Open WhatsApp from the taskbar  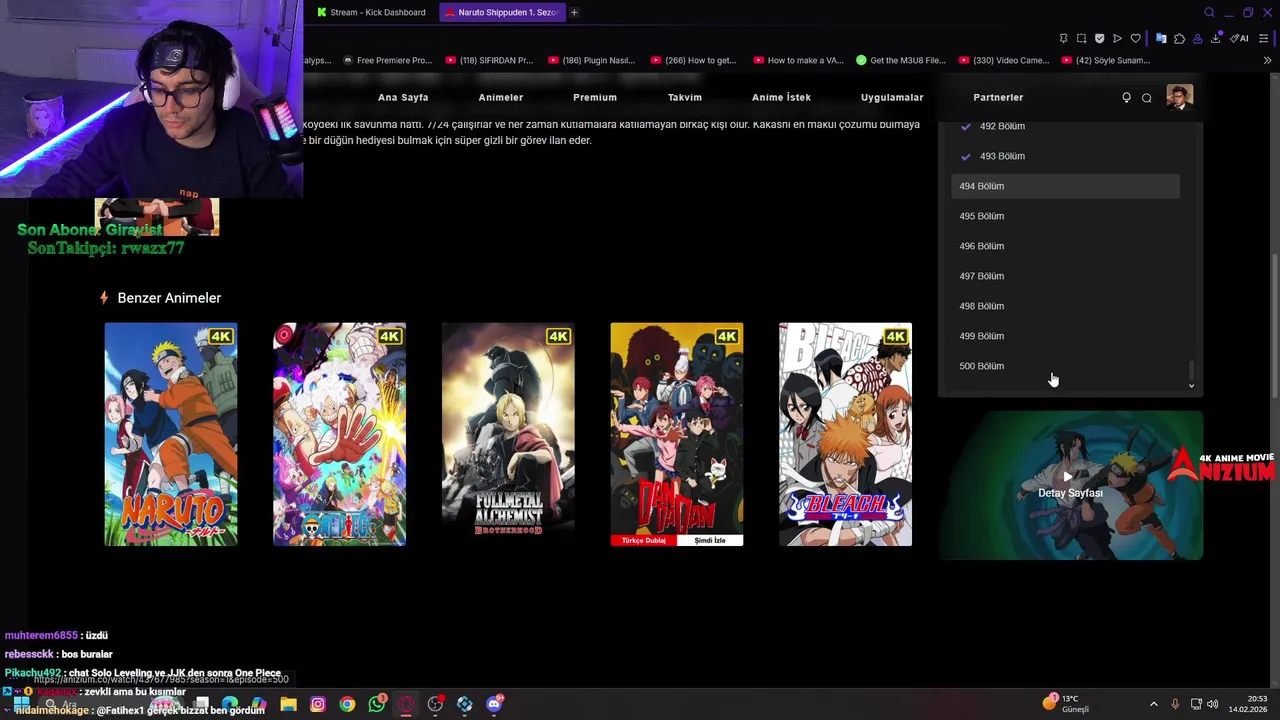pyautogui.click(x=376, y=704)
